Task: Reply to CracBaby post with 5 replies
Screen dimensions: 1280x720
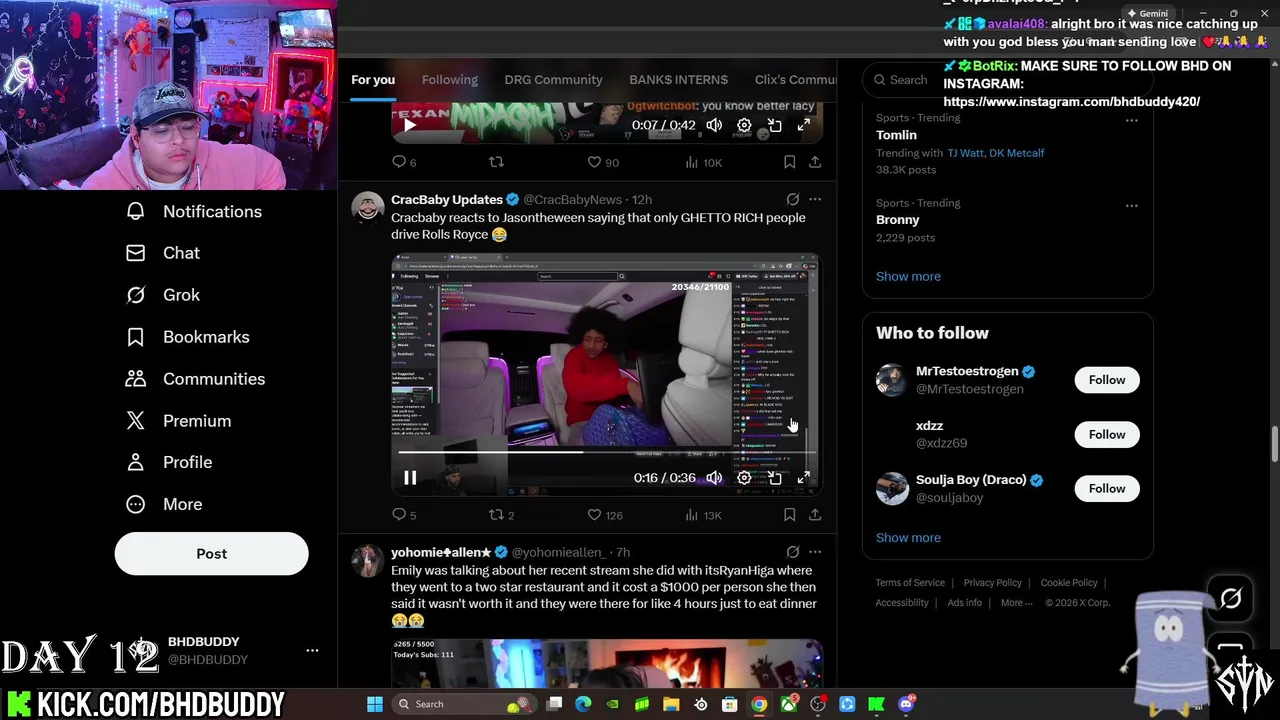Action: coord(404,515)
